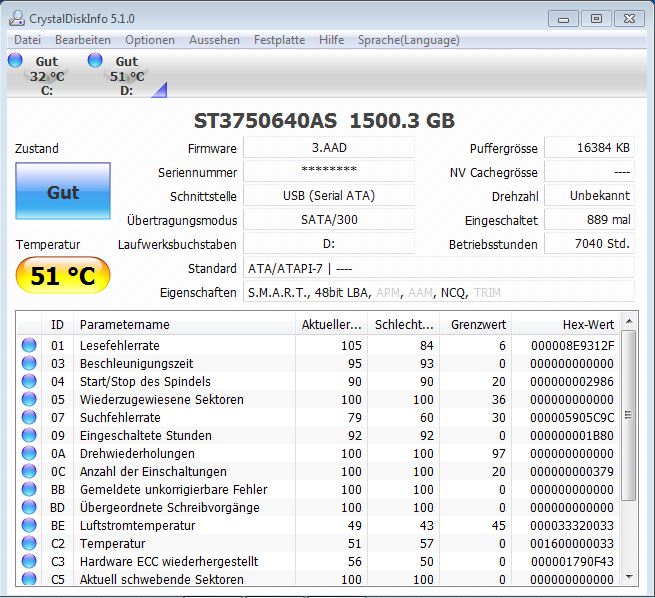Click the Eigenschaften features field
655x598 pixels.
coord(439,292)
